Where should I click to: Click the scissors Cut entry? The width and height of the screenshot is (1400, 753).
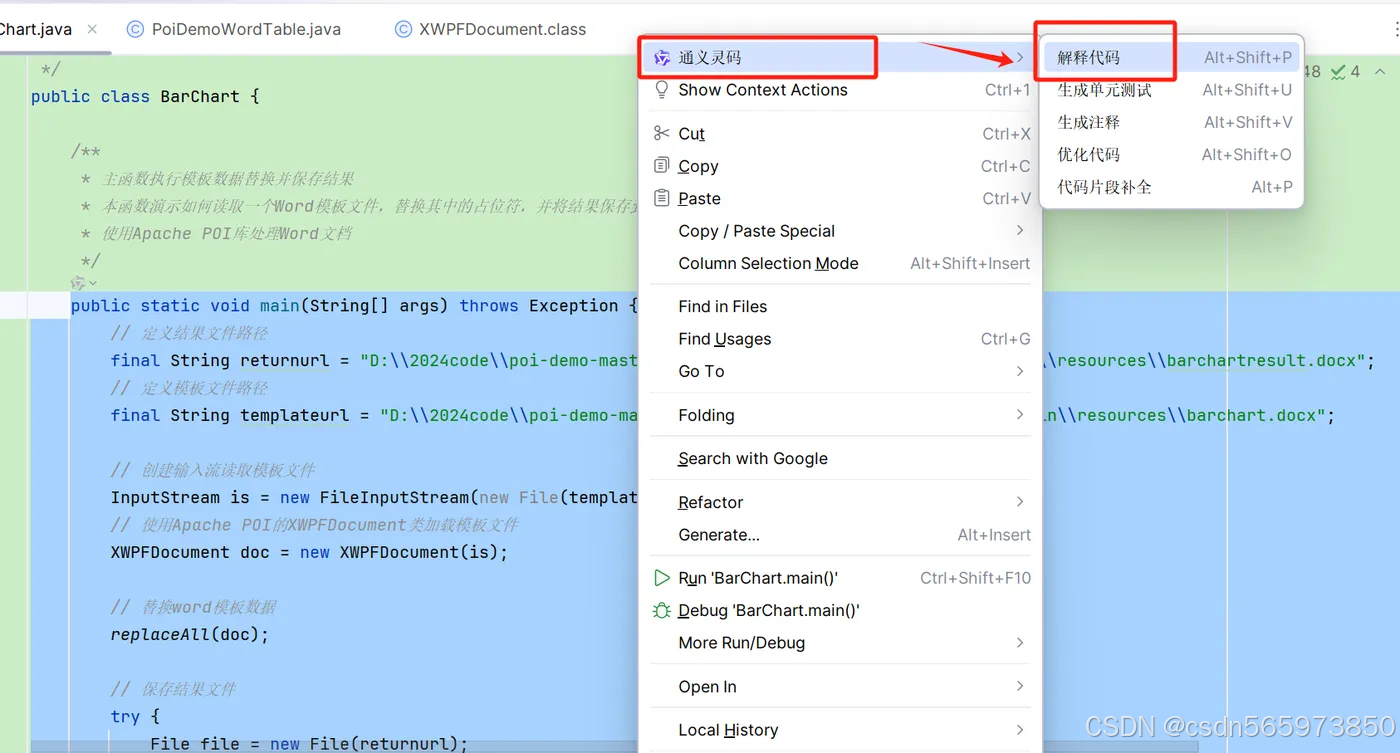pyautogui.click(x=840, y=134)
